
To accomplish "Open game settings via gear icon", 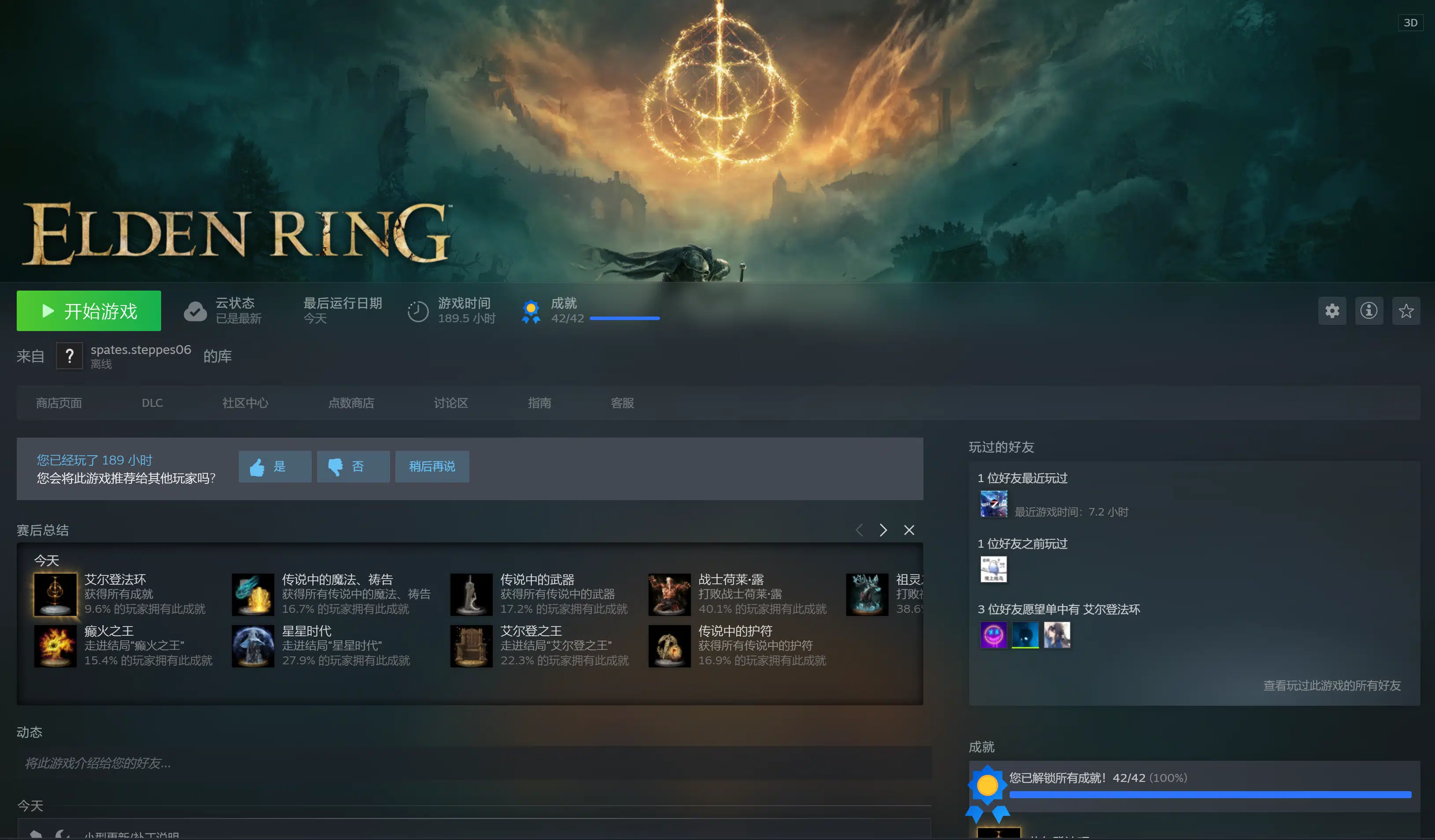I will coord(1332,311).
